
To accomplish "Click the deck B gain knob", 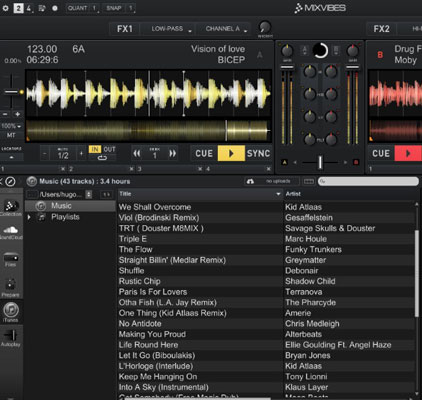I will pyautogui.click(x=352, y=51).
